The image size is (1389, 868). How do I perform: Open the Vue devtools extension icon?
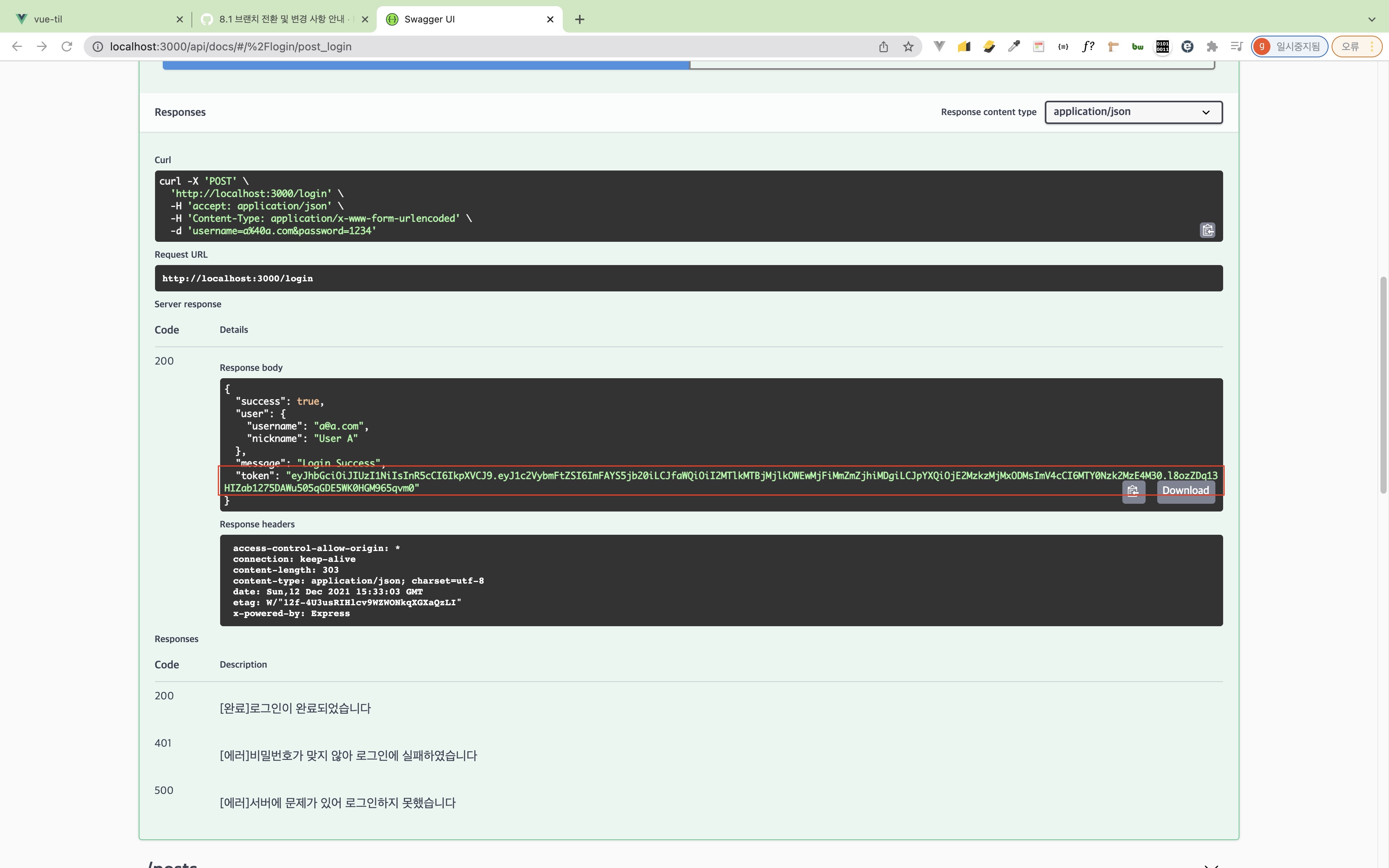[x=939, y=46]
